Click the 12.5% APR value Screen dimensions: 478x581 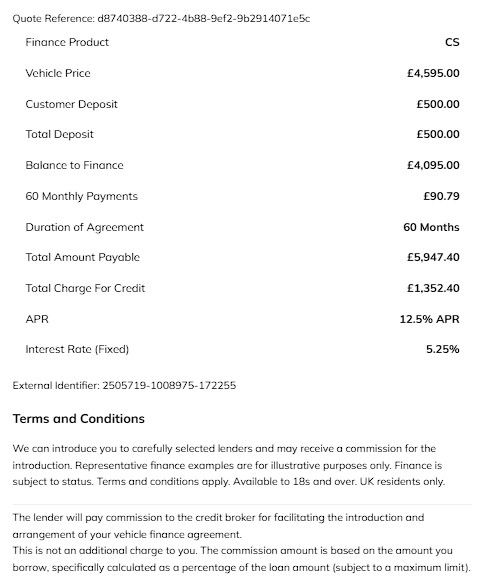tap(429, 319)
